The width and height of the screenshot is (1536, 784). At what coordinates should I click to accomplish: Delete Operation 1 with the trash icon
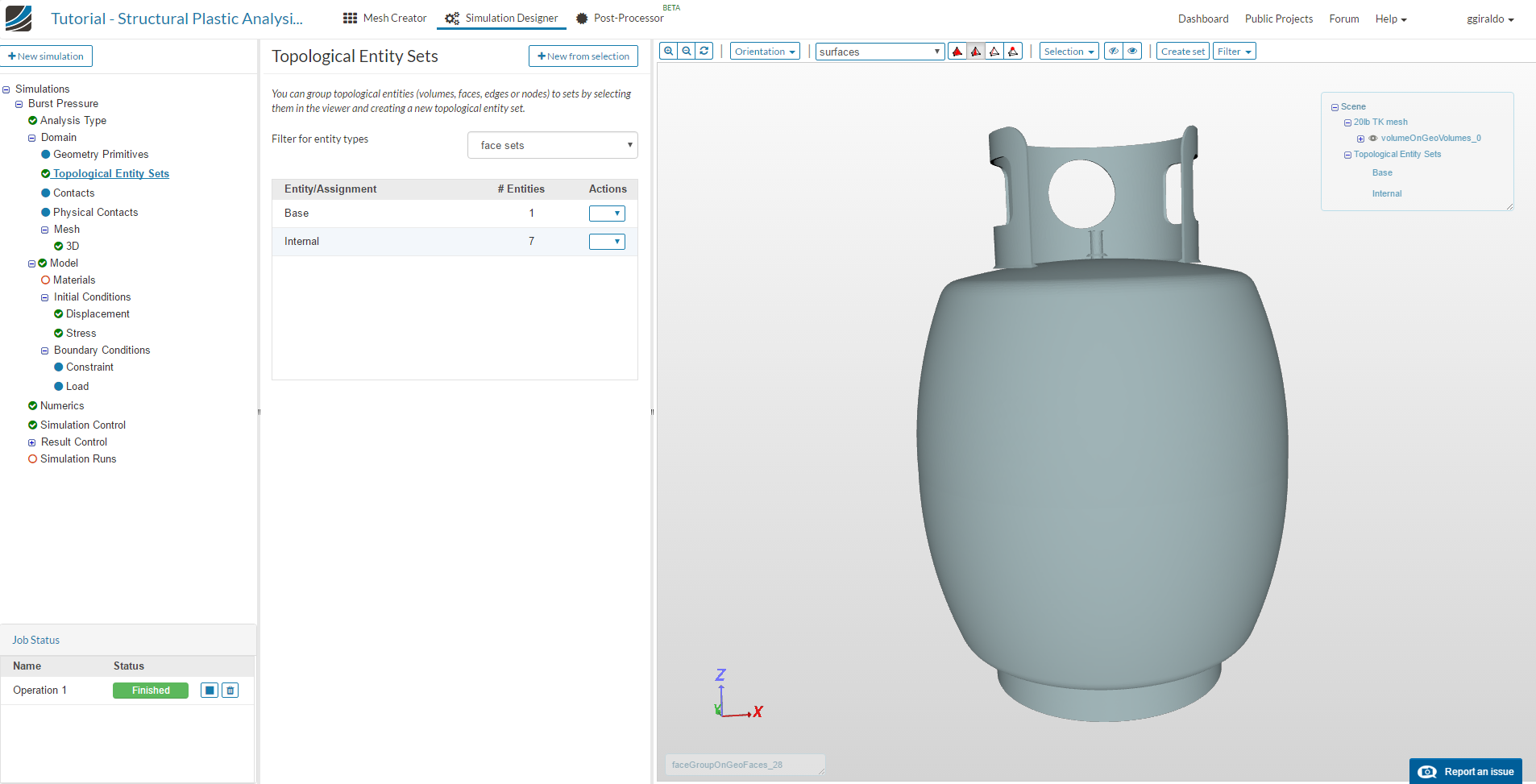230,691
